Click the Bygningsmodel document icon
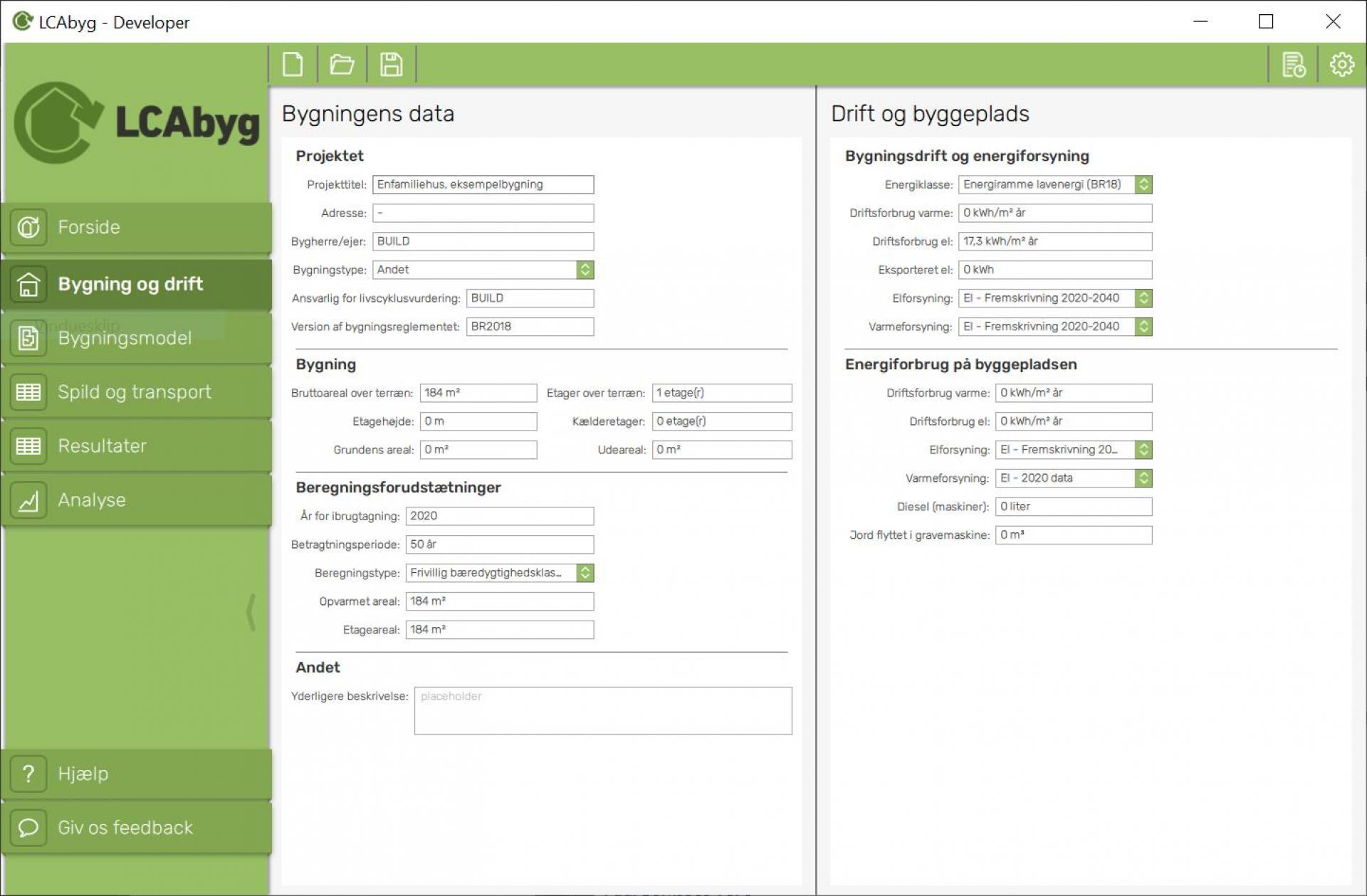1367x896 pixels. 28,338
